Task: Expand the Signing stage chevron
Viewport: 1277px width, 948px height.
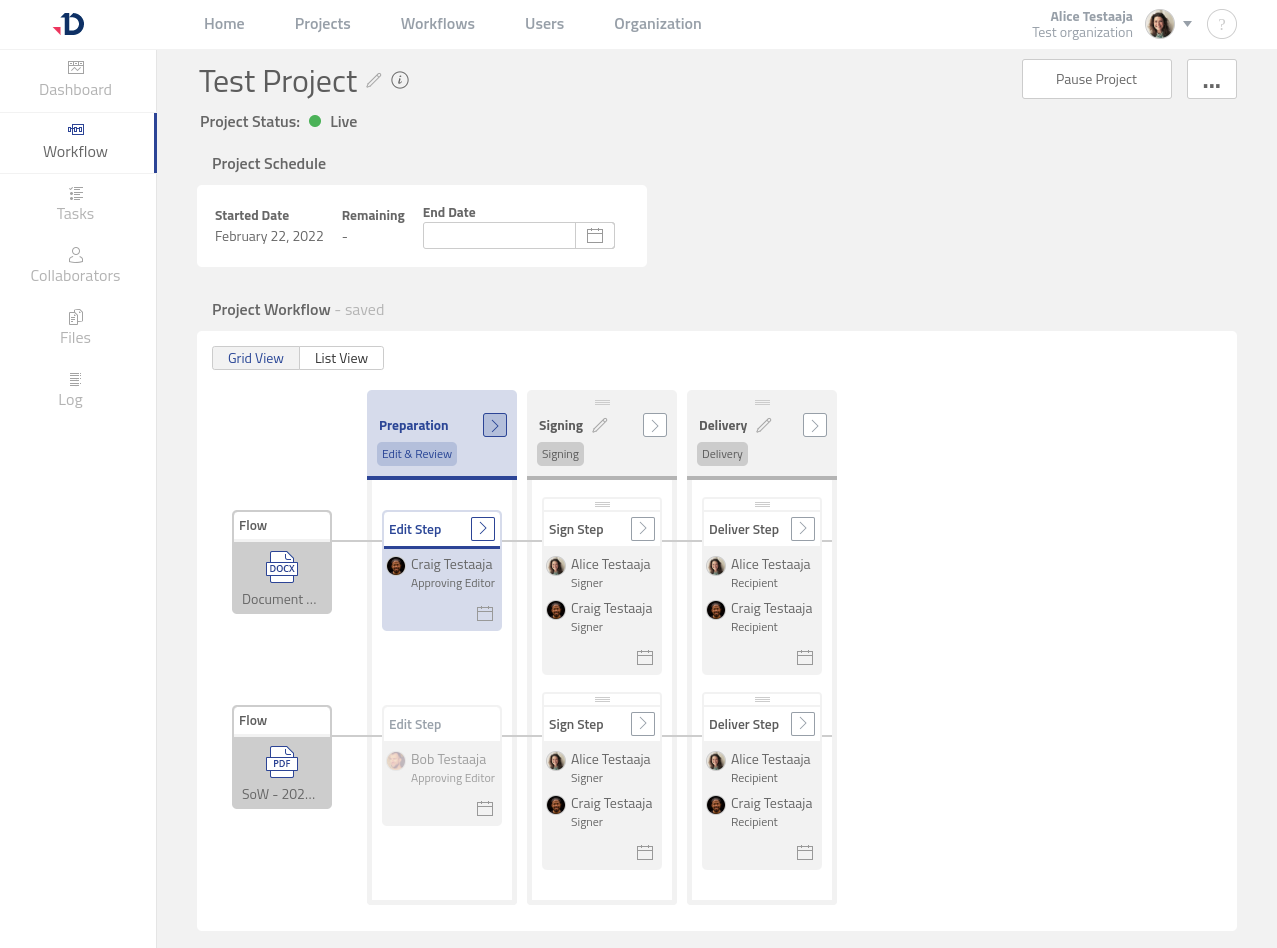Action: 655,425
